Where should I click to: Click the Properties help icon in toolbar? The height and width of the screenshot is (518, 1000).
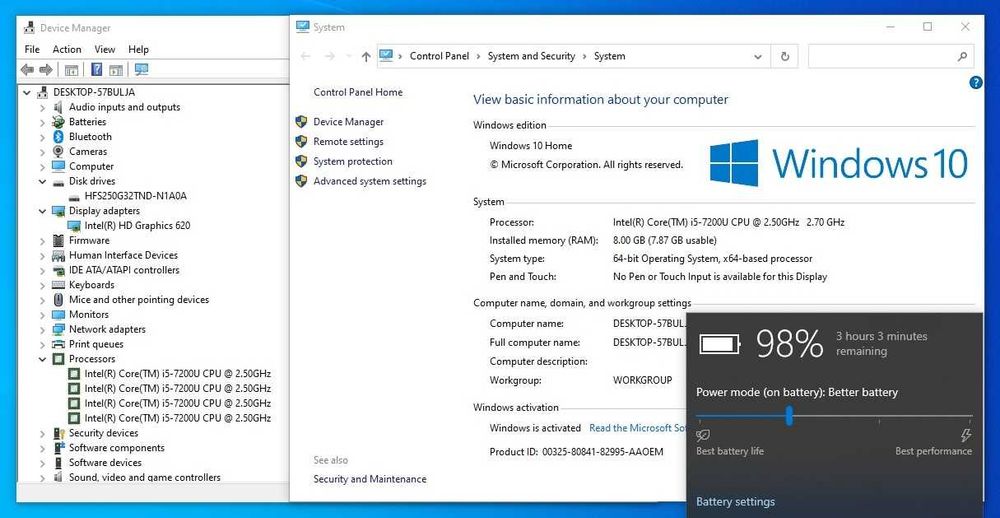(97, 70)
